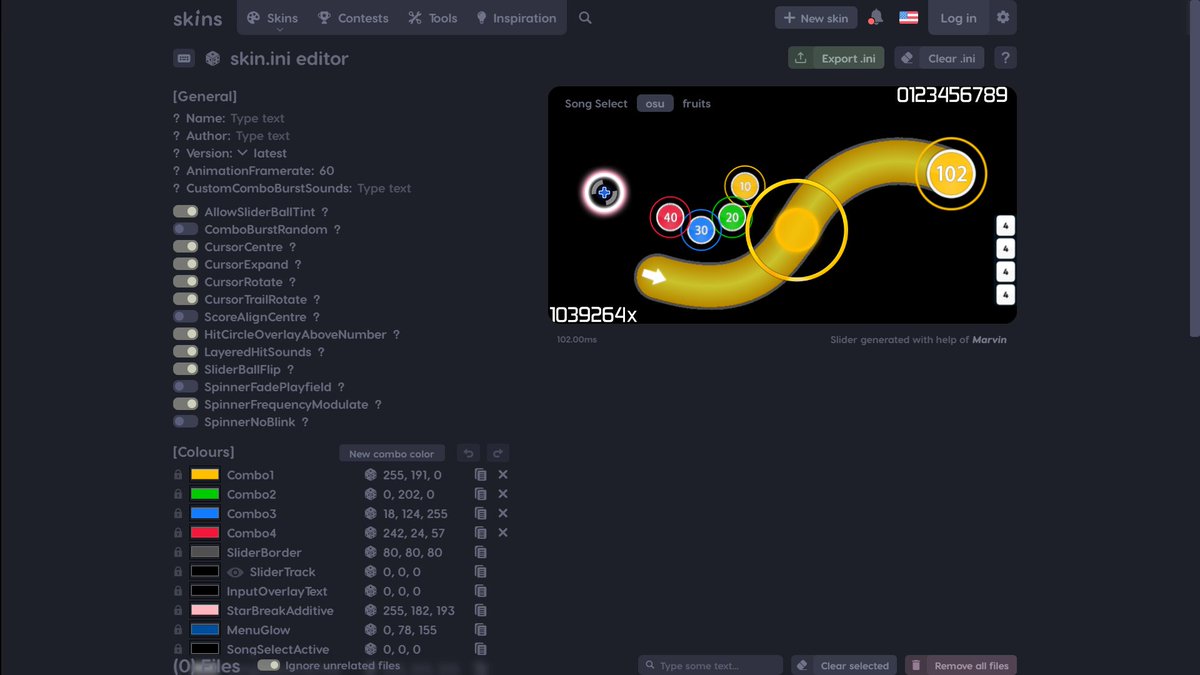The height and width of the screenshot is (675, 1200).
Task: Unlock the SliderBorder color for editing
Action: coord(180,552)
